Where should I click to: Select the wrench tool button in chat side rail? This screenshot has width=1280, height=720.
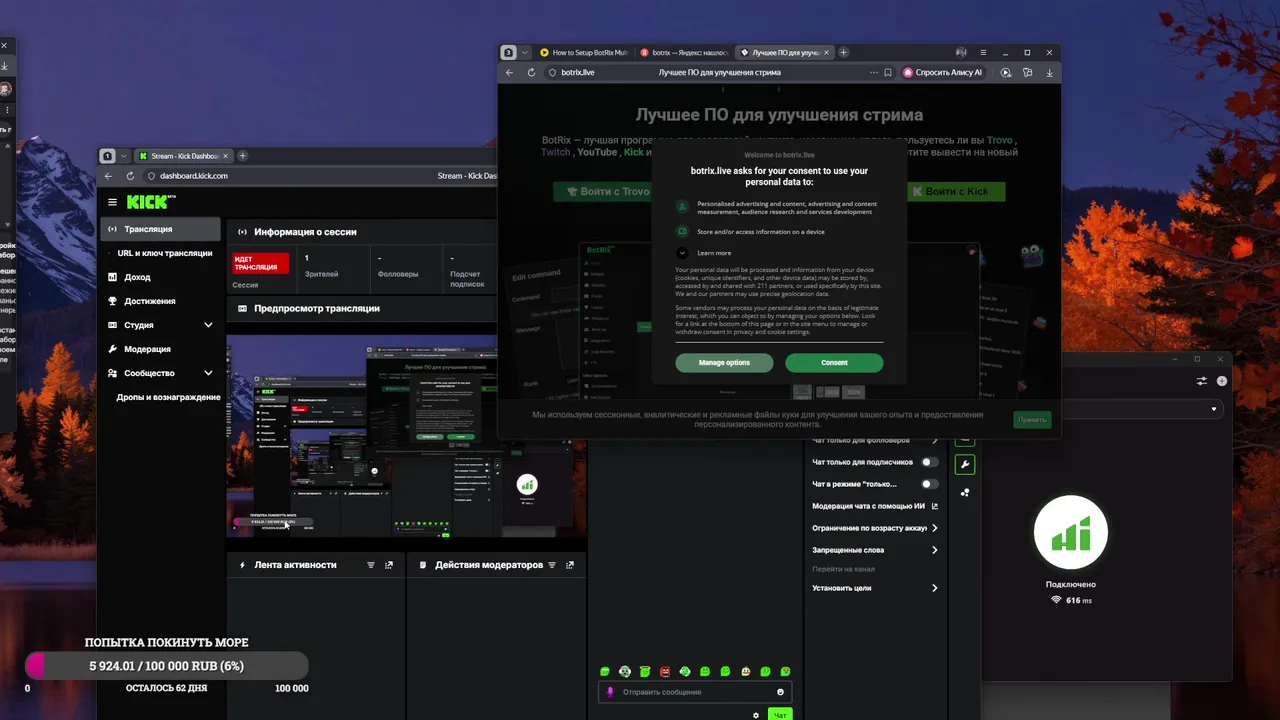click(x=965, y=464)
